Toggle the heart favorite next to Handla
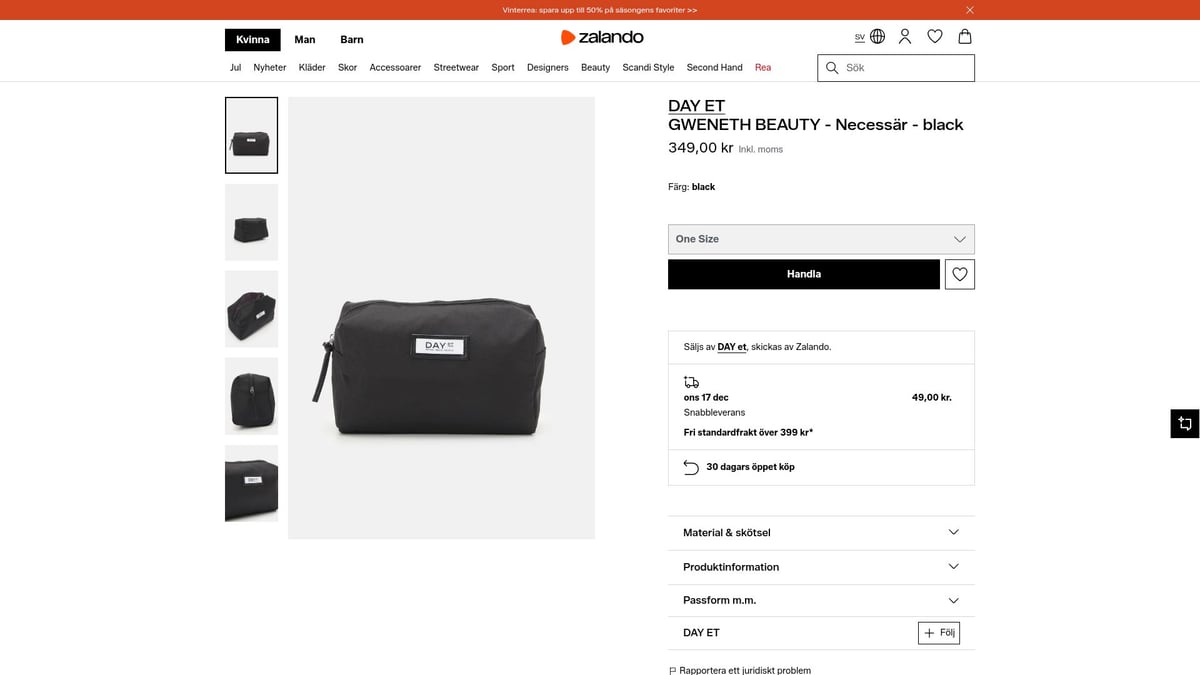This screenshot has height=675, width=1200. pos(959,273)
